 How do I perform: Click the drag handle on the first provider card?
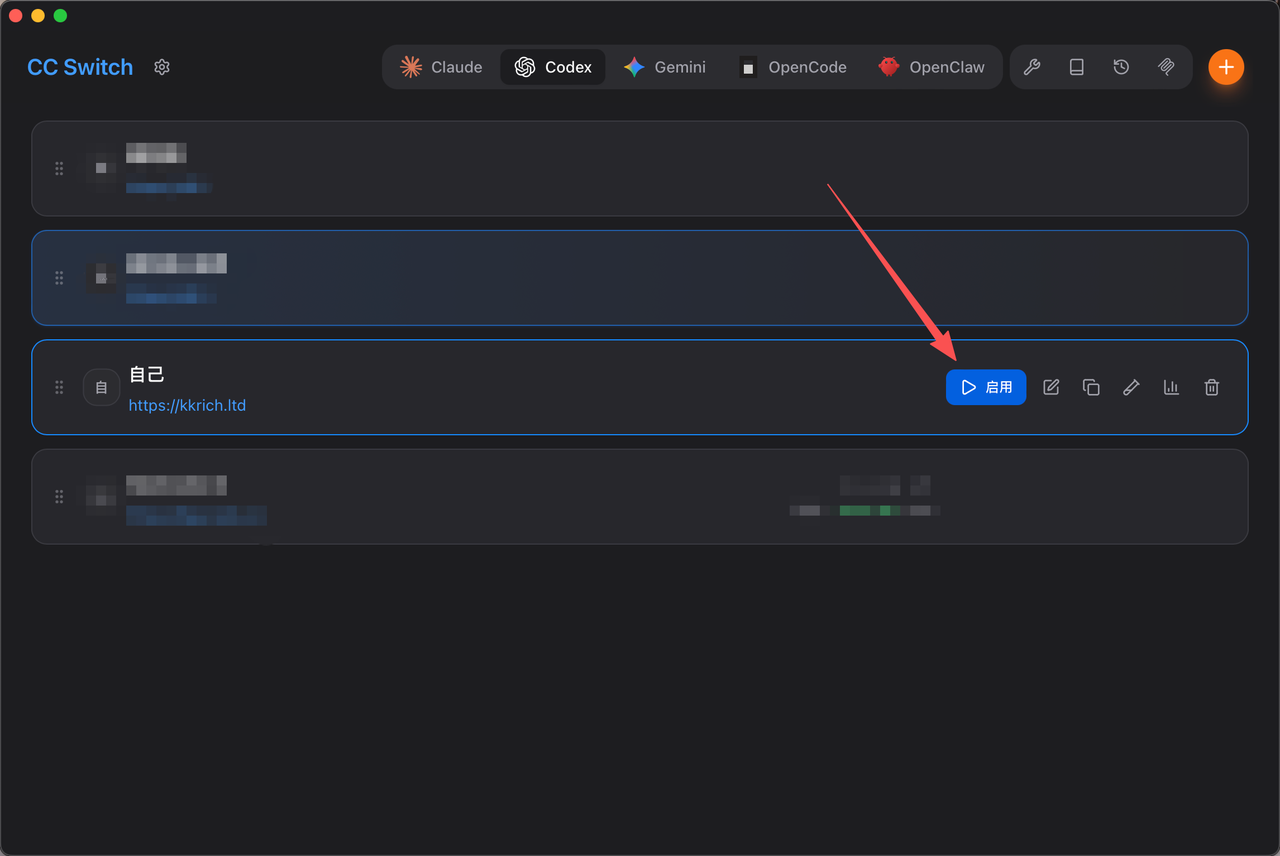tap(59, 169)
